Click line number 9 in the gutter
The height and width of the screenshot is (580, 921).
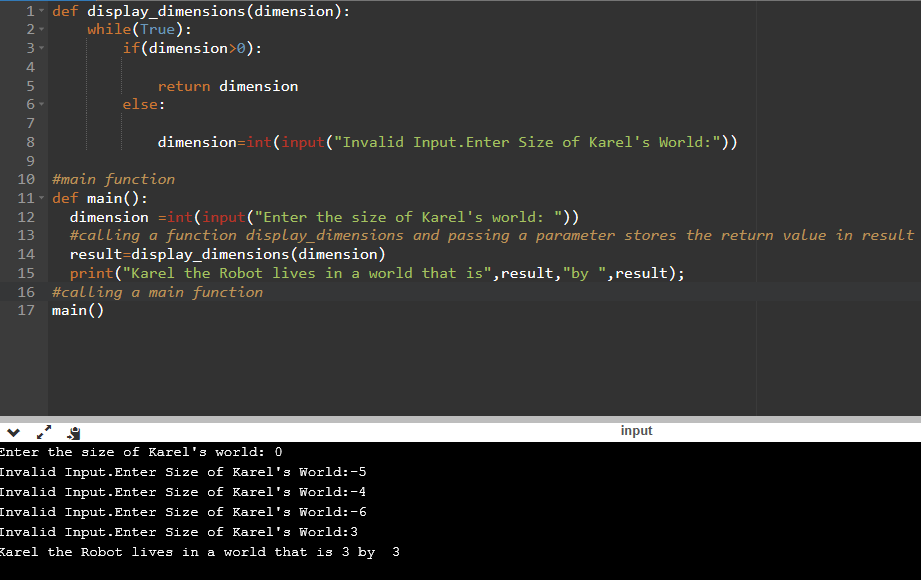point(31,161)
